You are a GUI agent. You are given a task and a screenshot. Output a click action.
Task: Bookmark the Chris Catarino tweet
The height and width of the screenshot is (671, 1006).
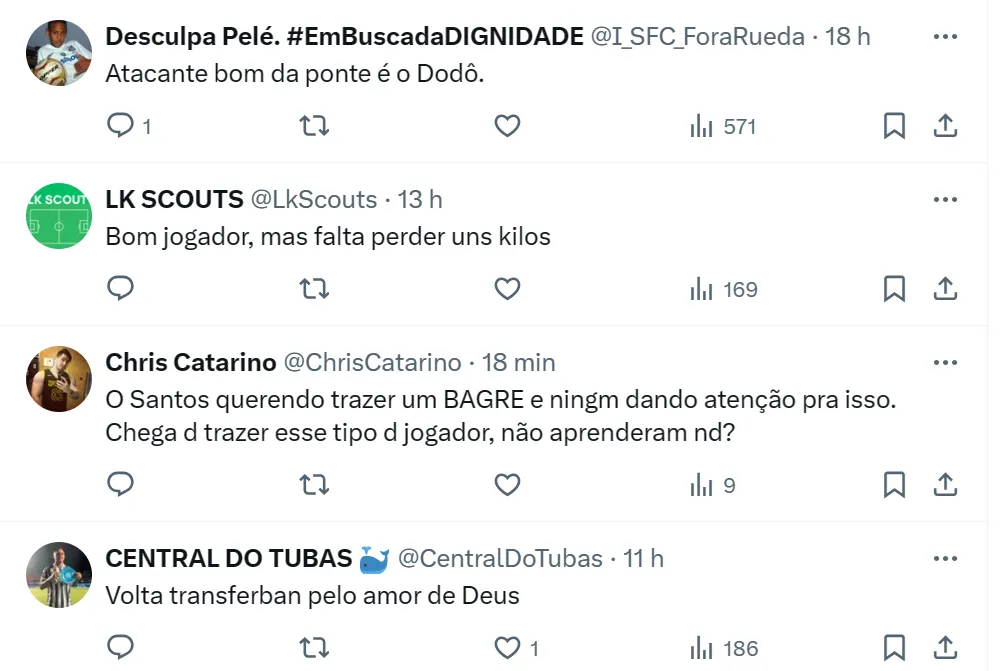pos(894,485)
